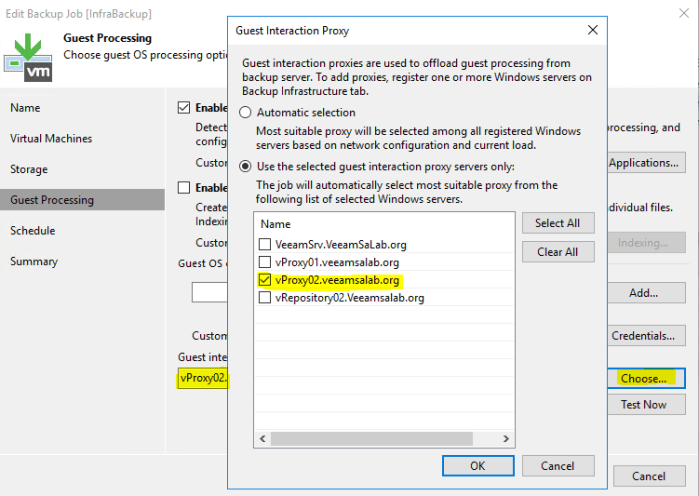The height and width of the screenshot is (496, 699).
Task: Go to the Virtual Machines wizard step
Action: [x=51, y=139]
